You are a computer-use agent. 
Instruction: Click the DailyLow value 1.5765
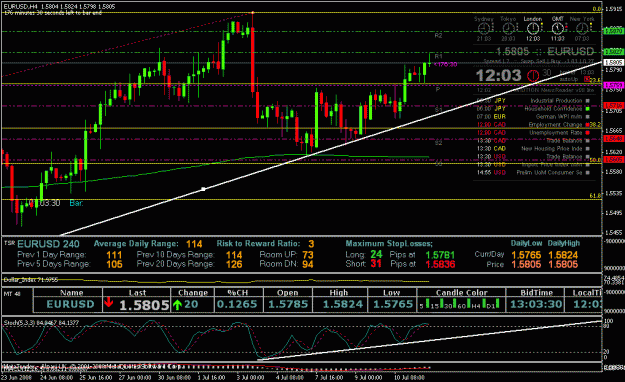[526, 255]
